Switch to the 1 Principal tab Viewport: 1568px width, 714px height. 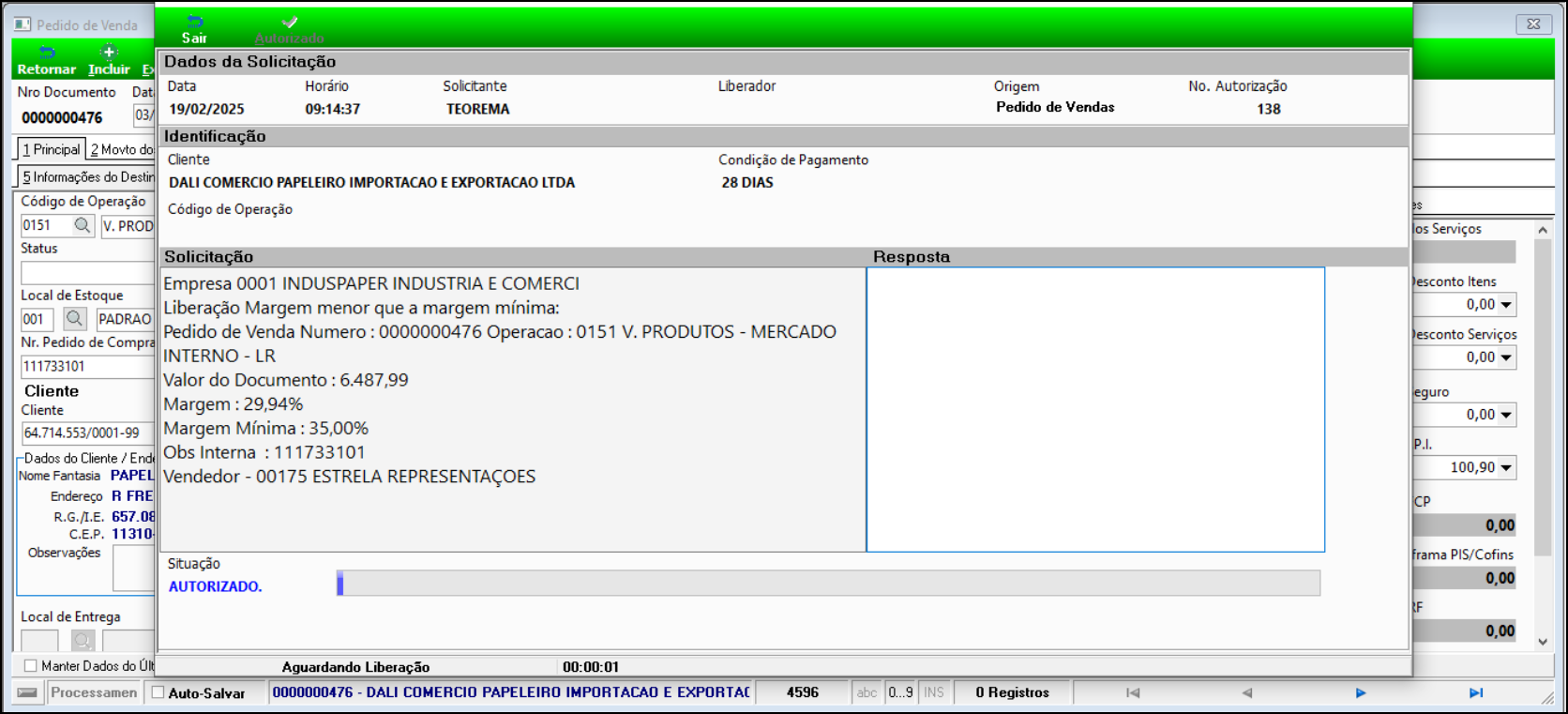(x=52, y=149)
